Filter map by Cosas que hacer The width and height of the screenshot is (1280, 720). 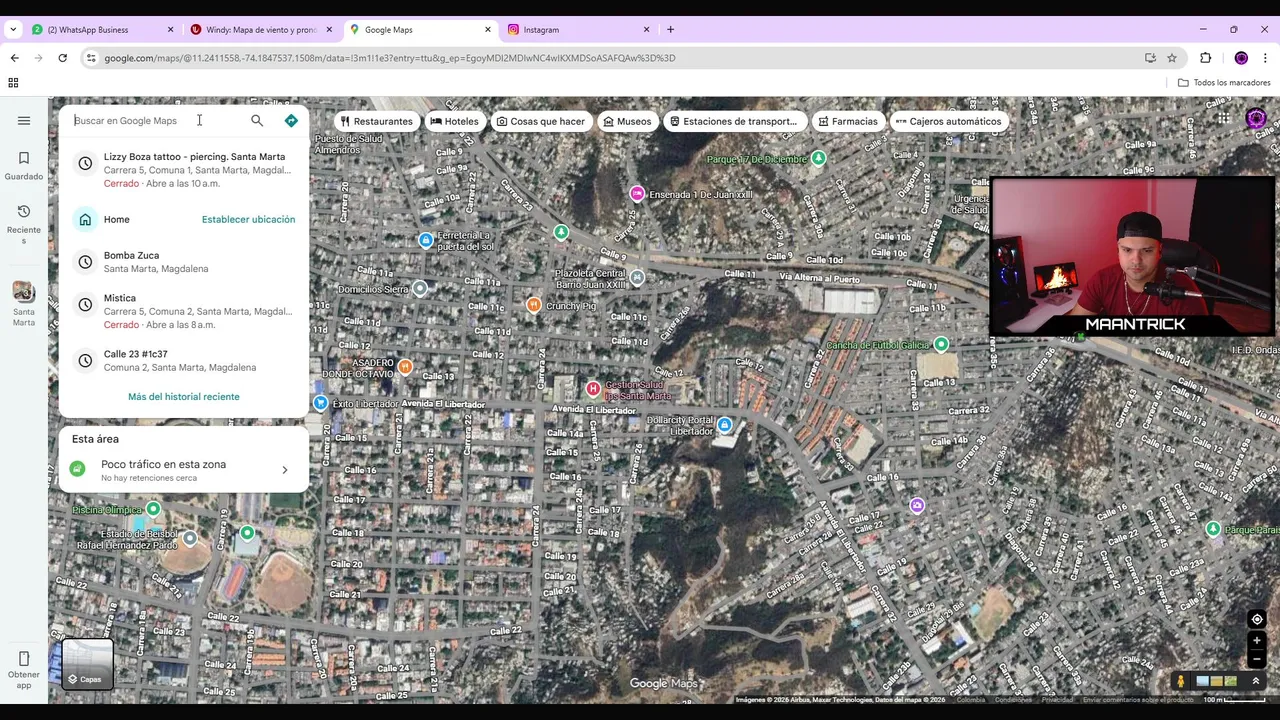541,121
